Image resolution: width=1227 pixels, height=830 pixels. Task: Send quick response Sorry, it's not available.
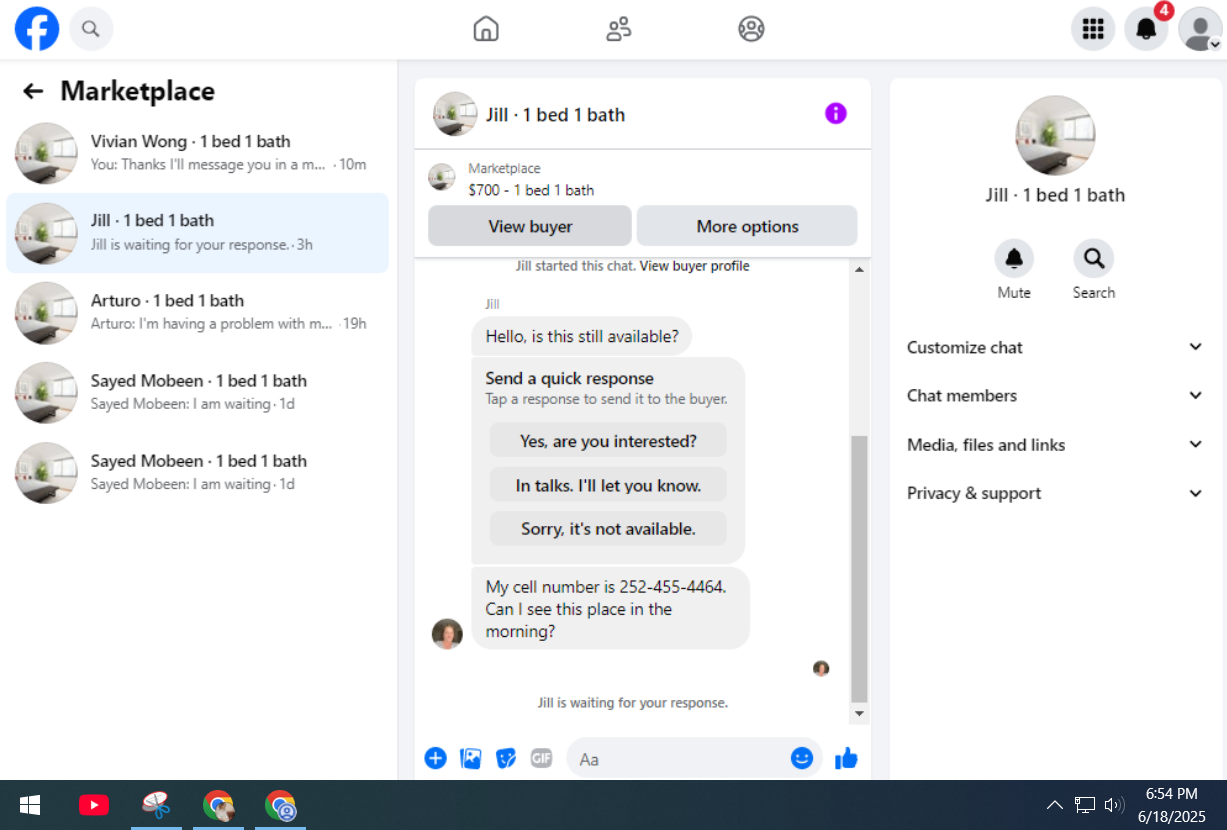[x=608, y=529]
